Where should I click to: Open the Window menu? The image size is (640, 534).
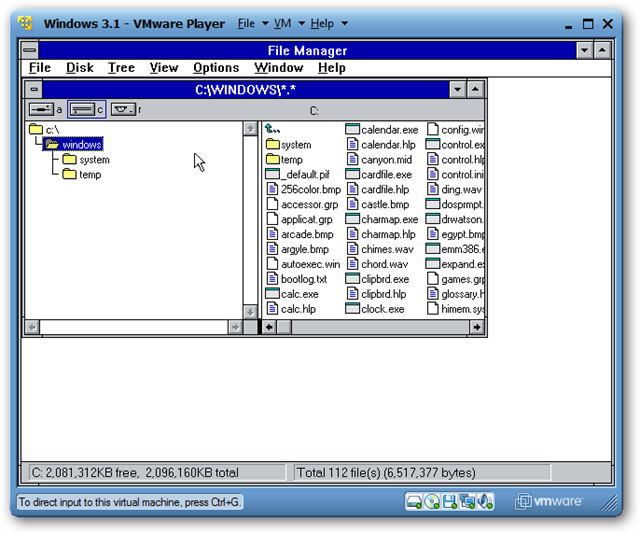click(x=278, y=68)
